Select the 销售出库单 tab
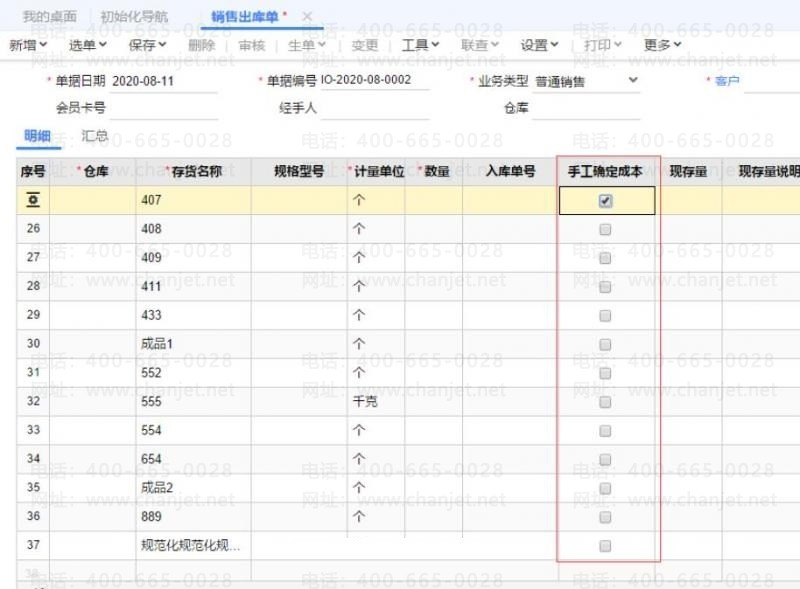This screenshot has height=589, width=800. click(x=244, y=16)
